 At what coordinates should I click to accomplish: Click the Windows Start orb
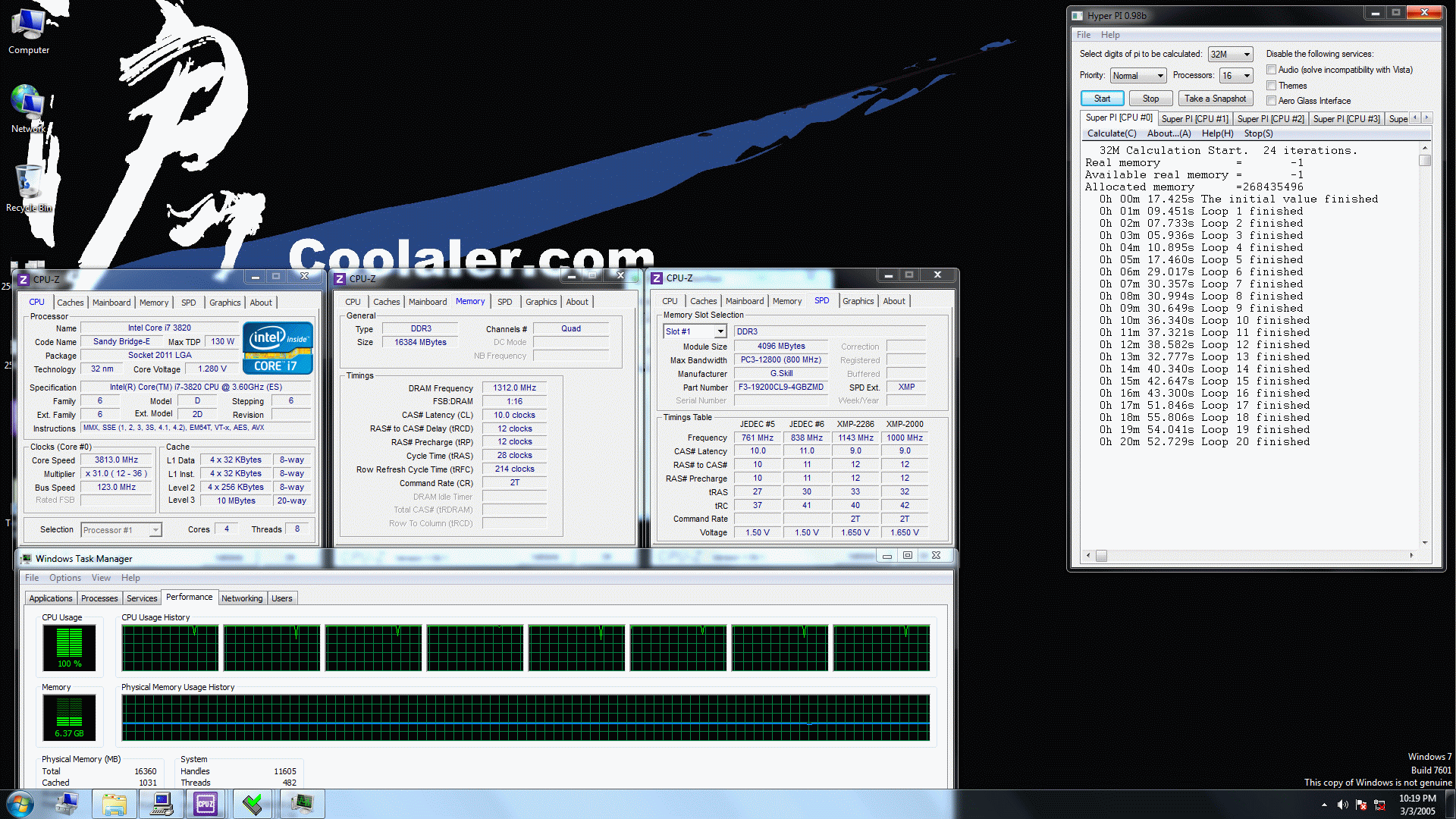[20, 804]
